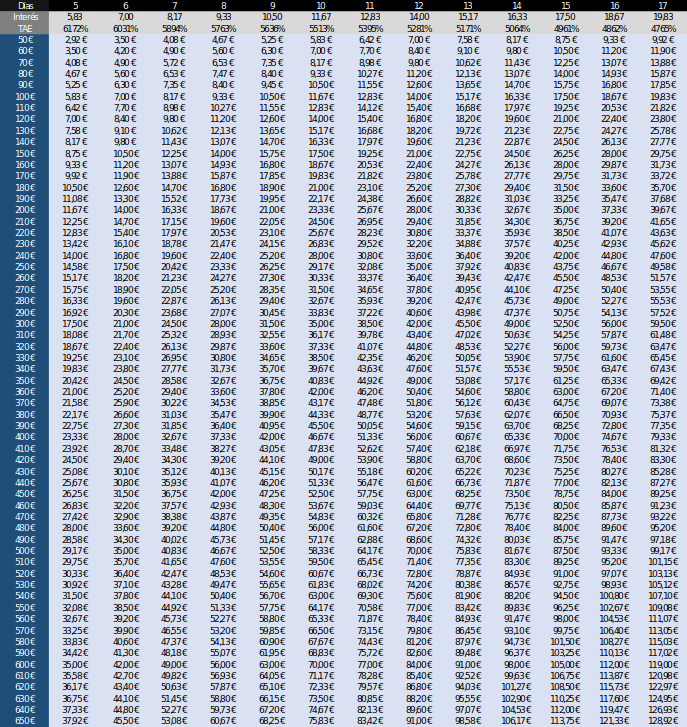Select the 650€ amount row label
This screenshot has height=727, width=687.
(x=25, y=720)
